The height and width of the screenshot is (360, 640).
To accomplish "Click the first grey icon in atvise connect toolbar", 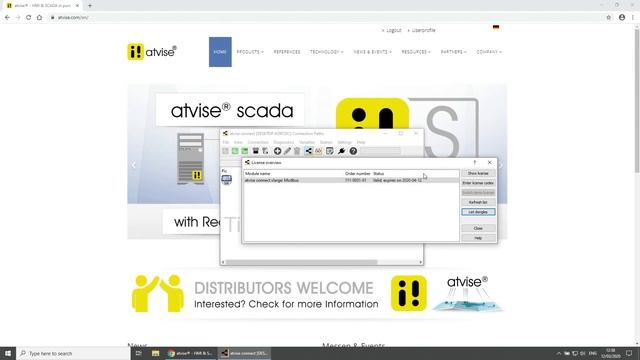I will pyautogui.click(x=225, y=151).
